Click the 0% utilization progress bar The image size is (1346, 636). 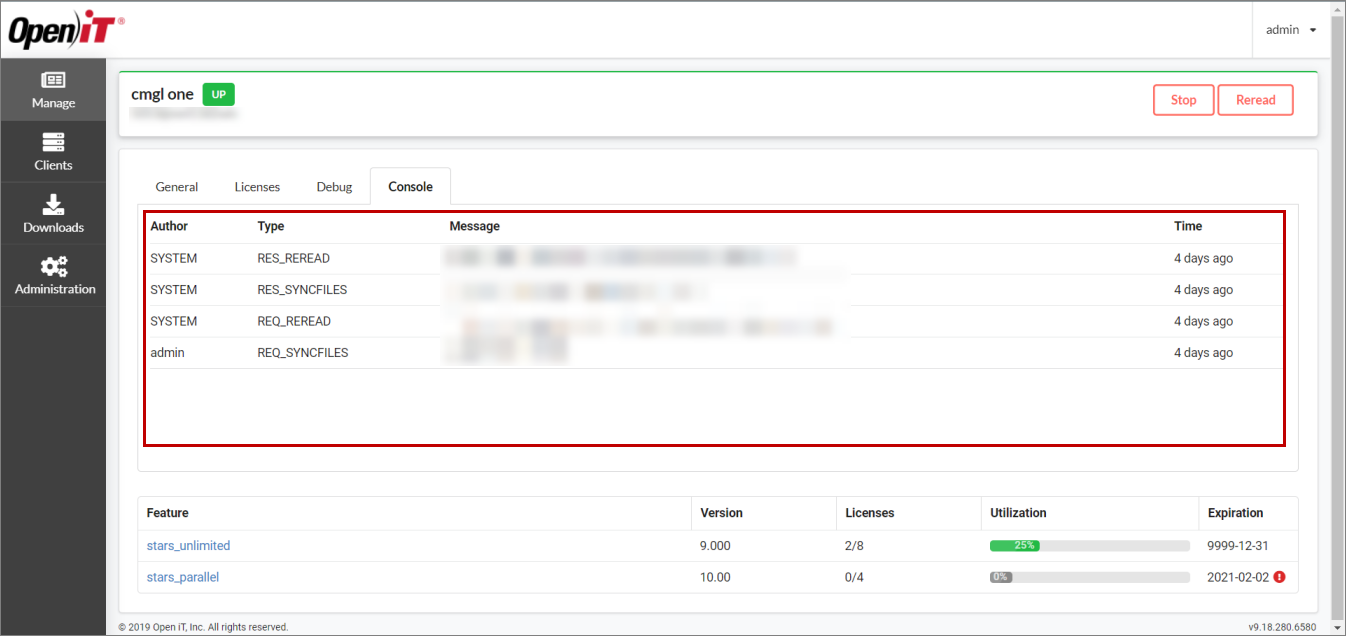point(1089,577)
